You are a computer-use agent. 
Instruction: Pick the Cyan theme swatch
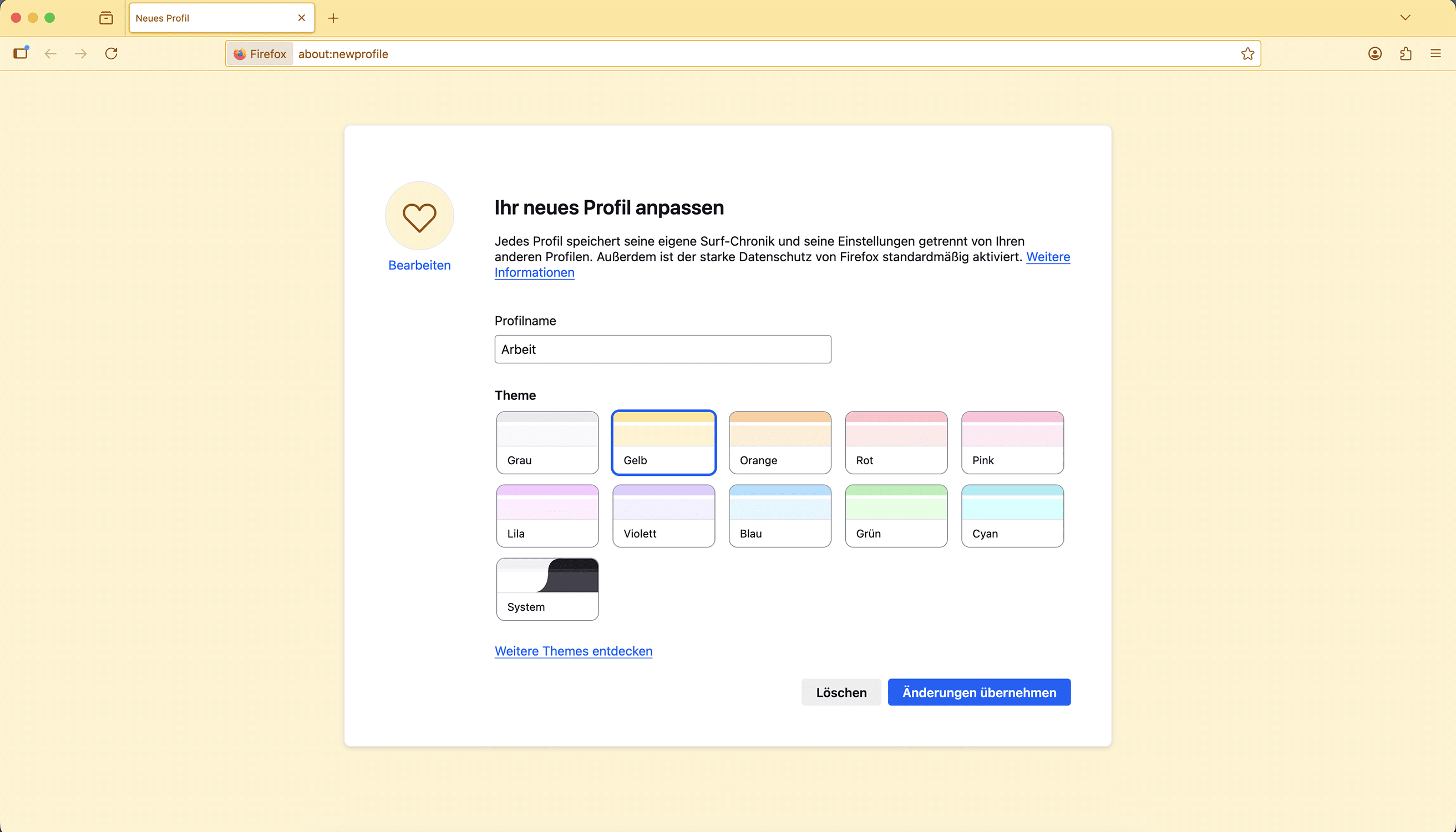1012,516
